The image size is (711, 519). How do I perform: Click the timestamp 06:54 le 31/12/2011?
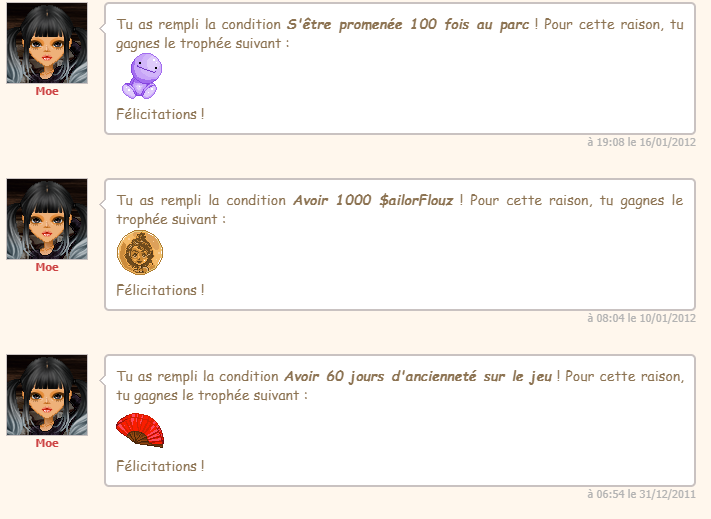pyautogui.click(x=641, y=494)
